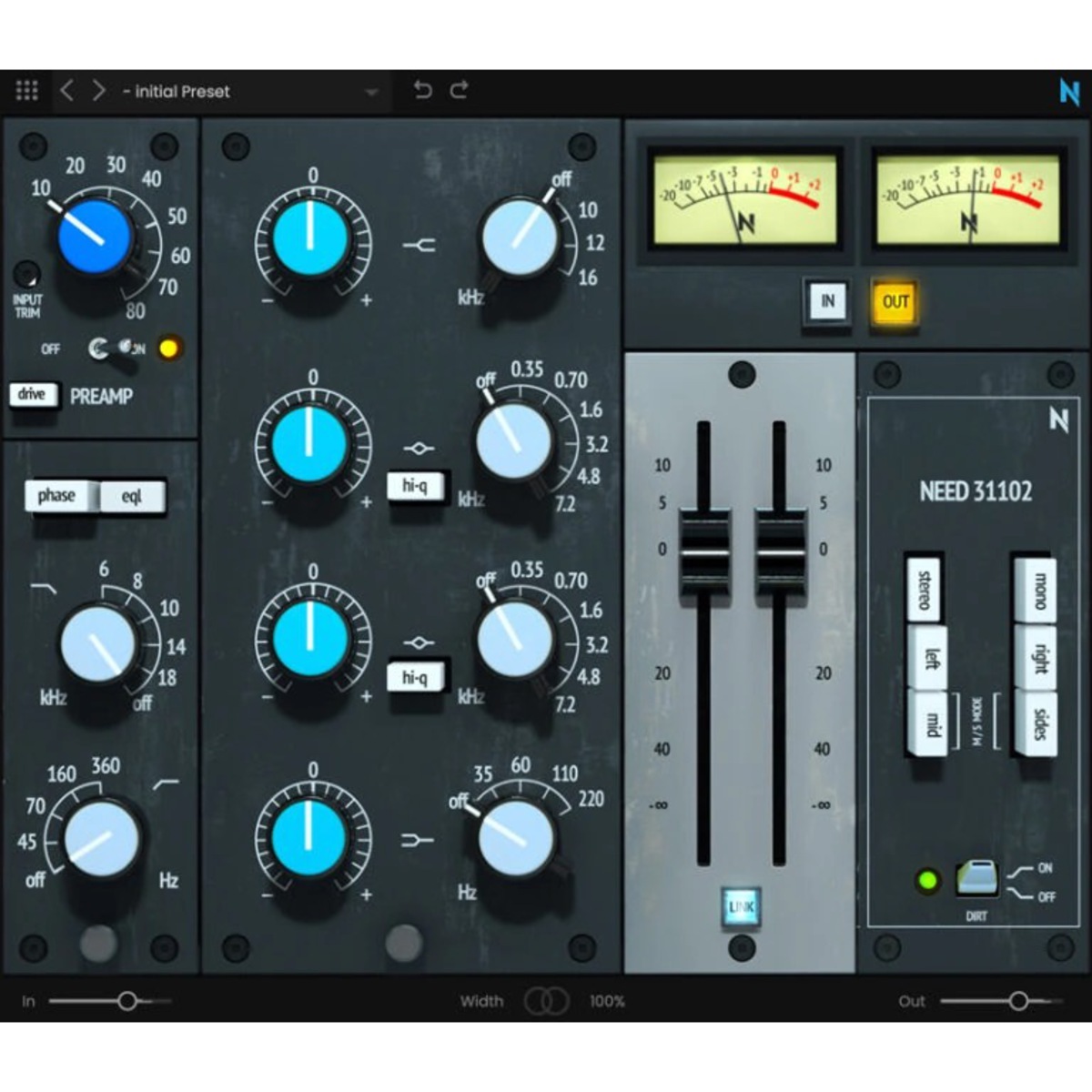
Task: Toggle the lower mid hi-q button
Action: 415,677
